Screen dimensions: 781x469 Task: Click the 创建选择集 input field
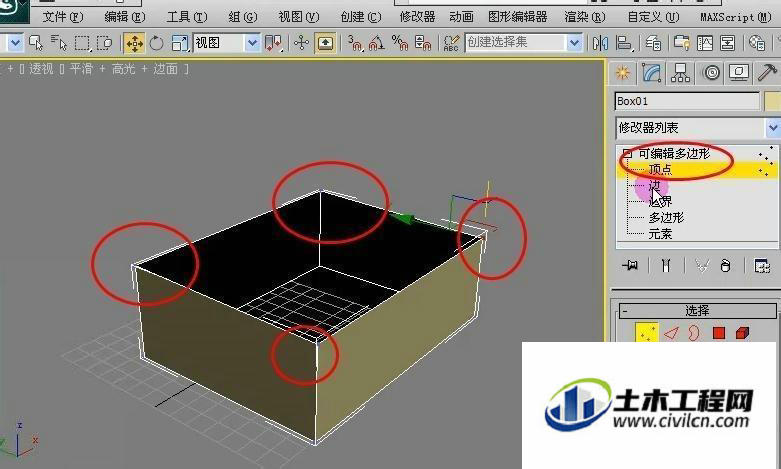(x=516, y=43)
